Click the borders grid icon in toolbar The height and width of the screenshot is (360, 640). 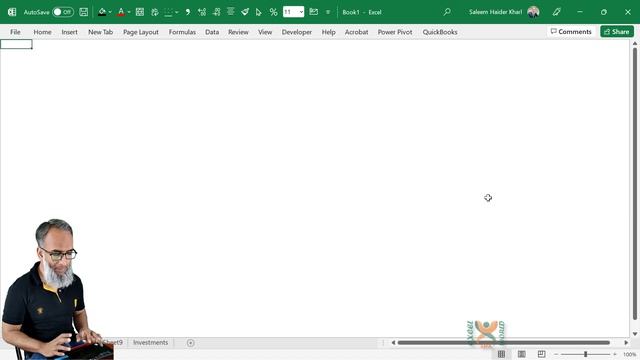pyautogui.click(x=140, y=12)
